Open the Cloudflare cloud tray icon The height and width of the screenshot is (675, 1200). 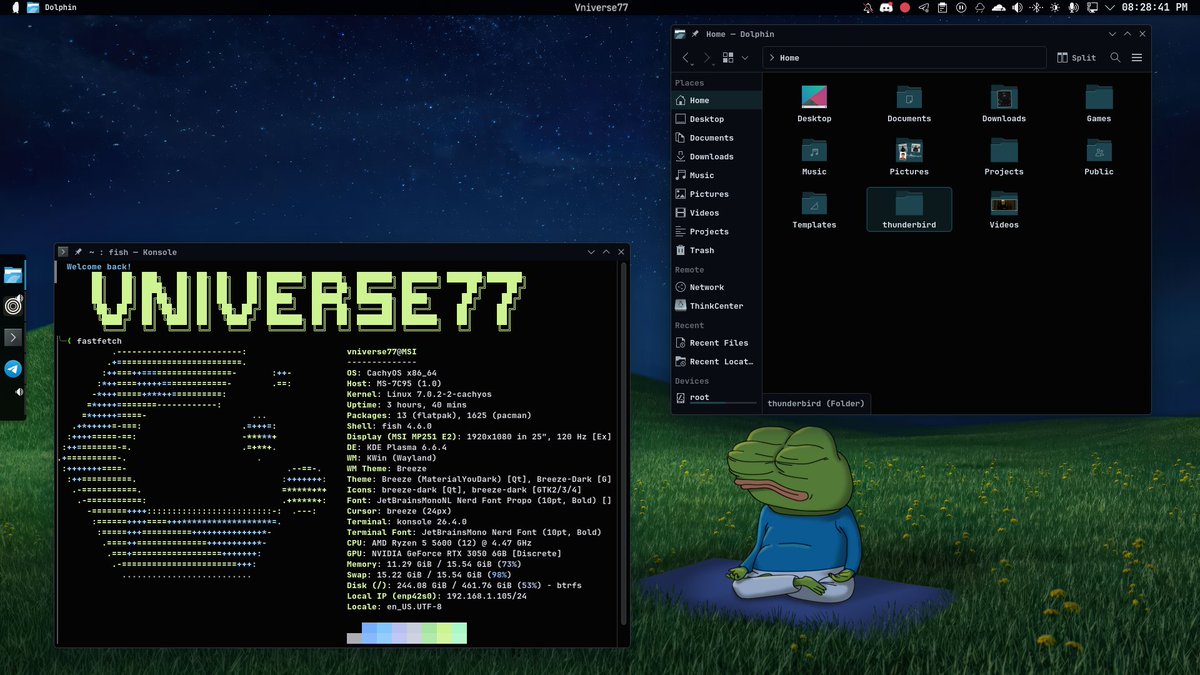coord(999,7)
